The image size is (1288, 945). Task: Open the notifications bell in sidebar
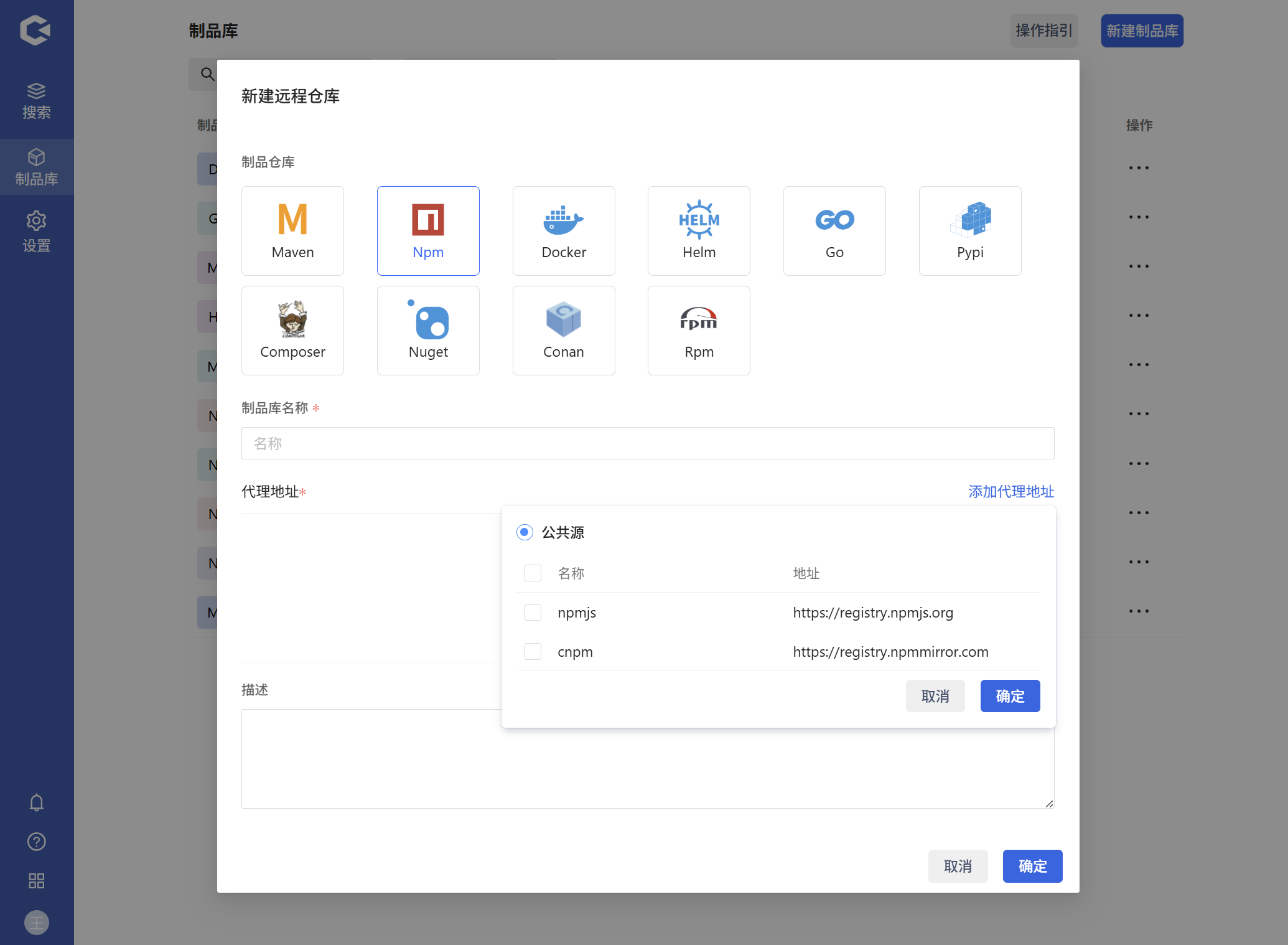(x=37, y=802)
